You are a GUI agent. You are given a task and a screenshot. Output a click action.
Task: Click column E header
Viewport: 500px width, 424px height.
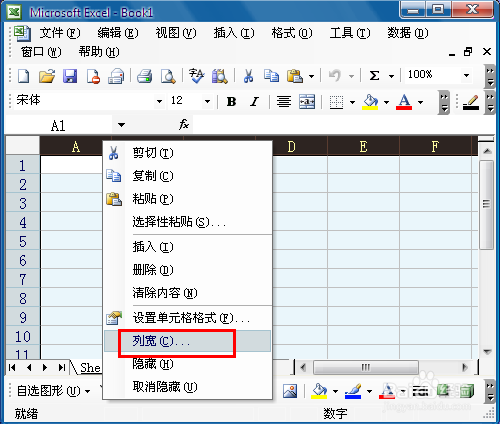tap(363, 146)
